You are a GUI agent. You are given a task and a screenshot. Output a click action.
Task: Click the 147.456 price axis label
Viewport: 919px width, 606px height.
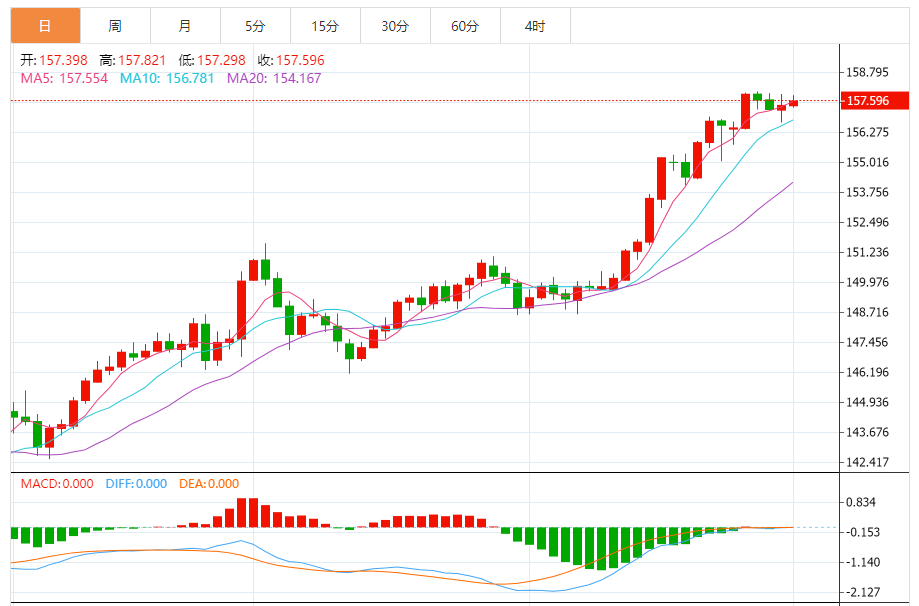(867, 342)
